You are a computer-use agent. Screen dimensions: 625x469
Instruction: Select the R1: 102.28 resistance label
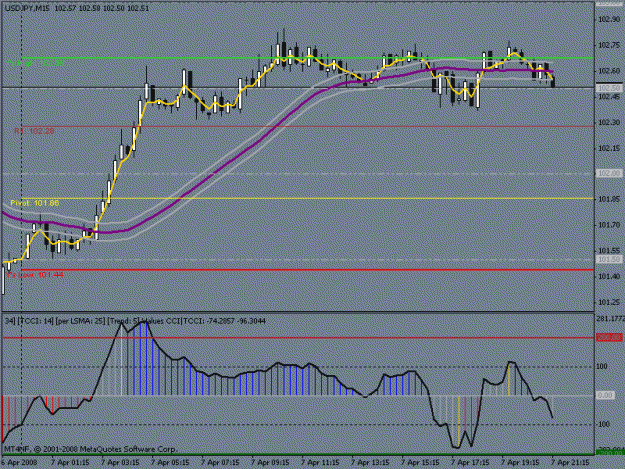[35, 131]
